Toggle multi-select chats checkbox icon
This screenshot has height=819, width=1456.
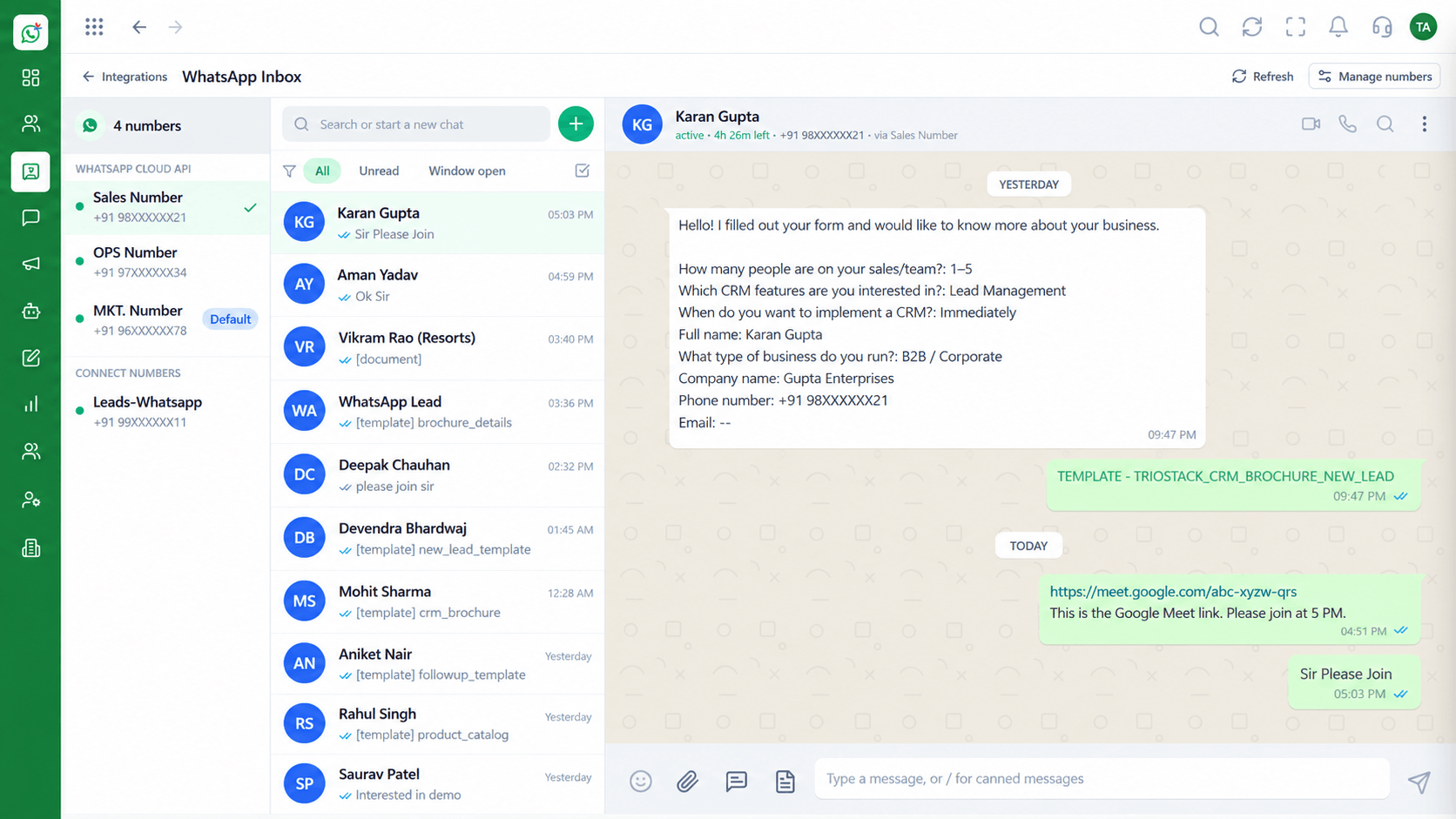[583, 171]
